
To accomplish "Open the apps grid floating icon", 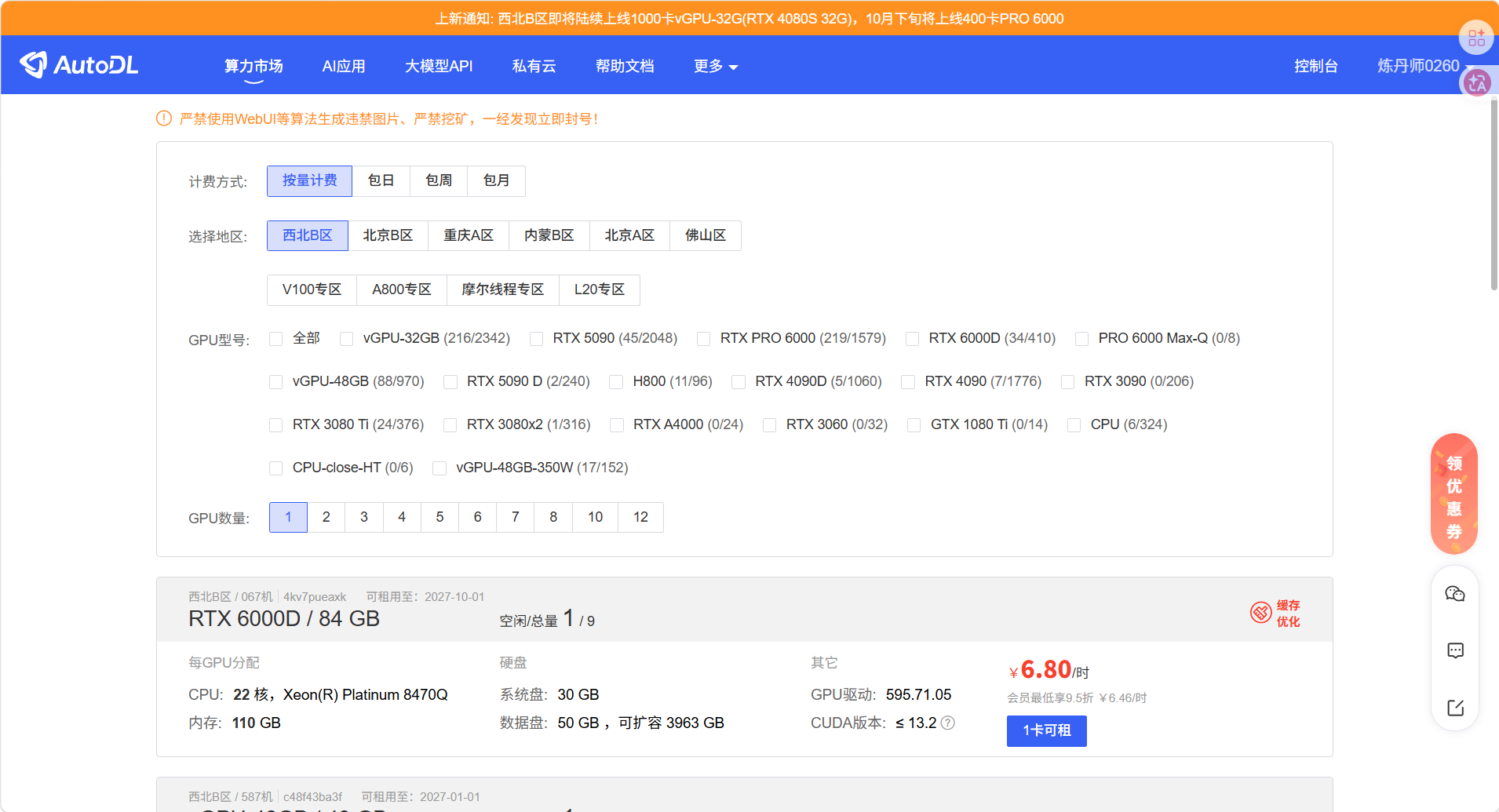I will click(1476, 38).
